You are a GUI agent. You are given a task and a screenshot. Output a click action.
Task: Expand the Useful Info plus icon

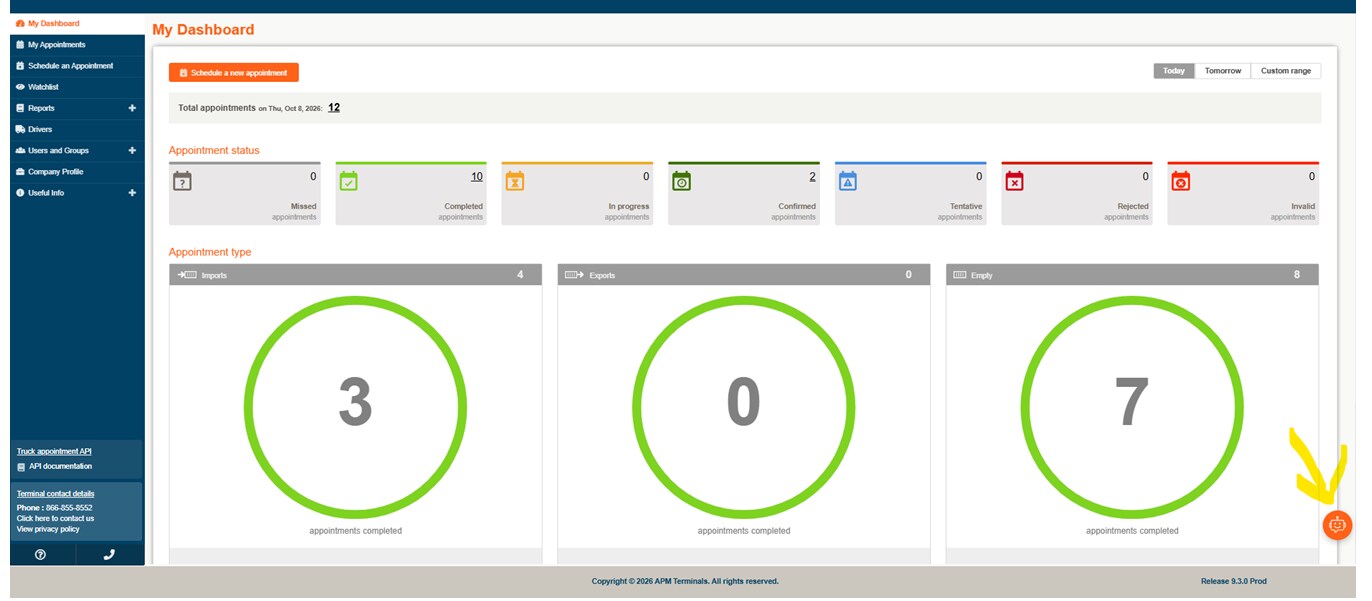click(132, 193)
